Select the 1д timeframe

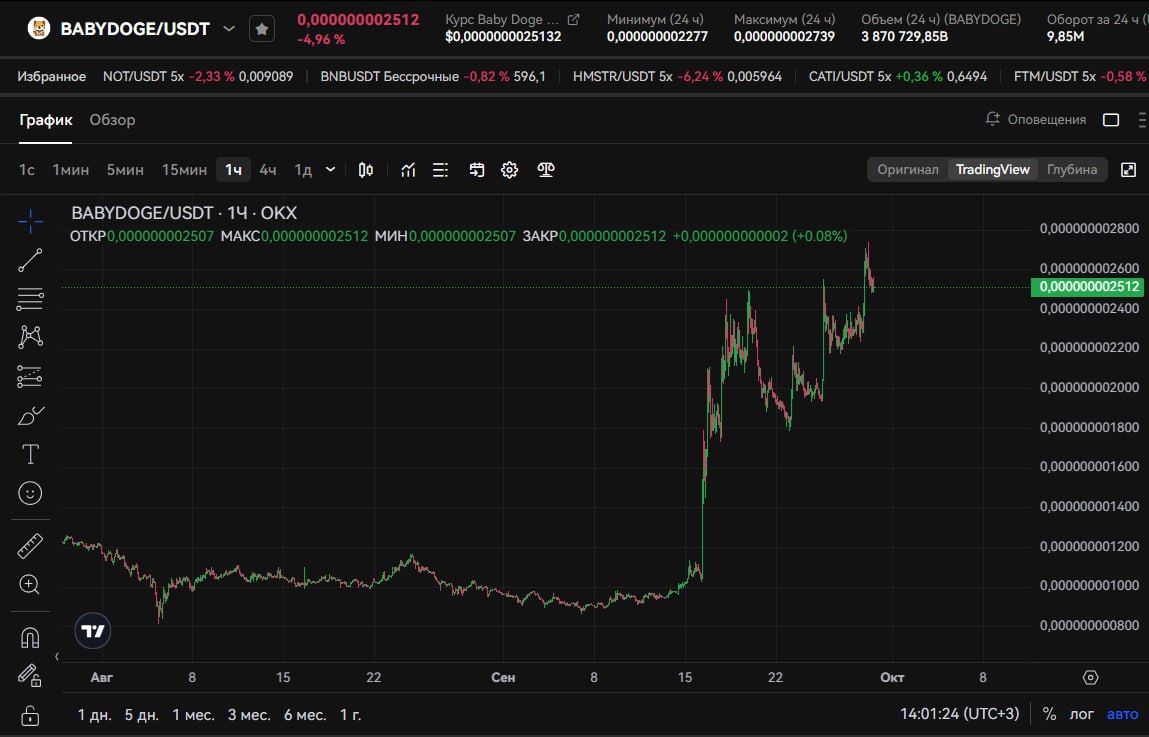[x=303, y=170]
